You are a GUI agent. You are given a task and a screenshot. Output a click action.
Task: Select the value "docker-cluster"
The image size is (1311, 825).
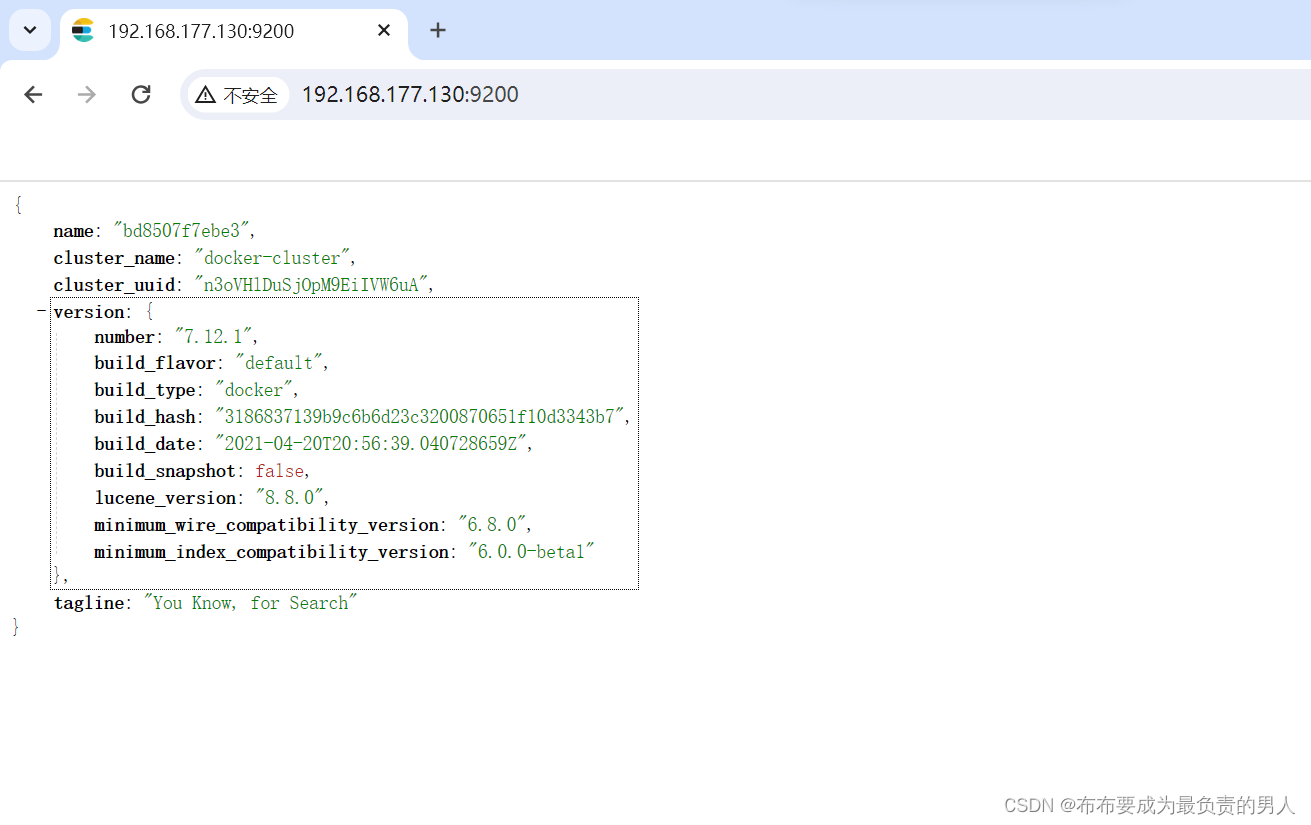(x=271, y=258)
